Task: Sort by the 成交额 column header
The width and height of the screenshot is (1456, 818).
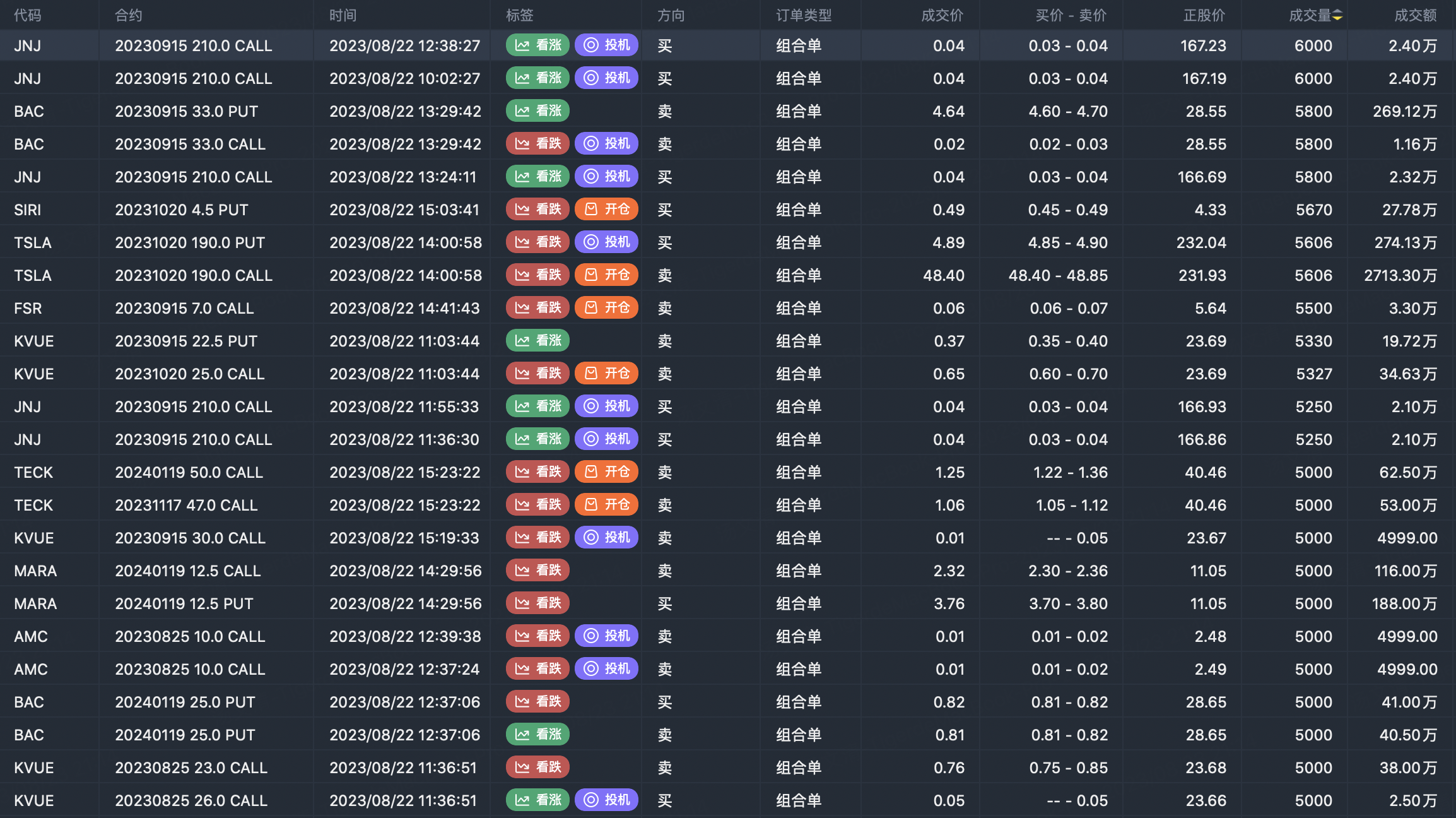Action: point(1415,15)
